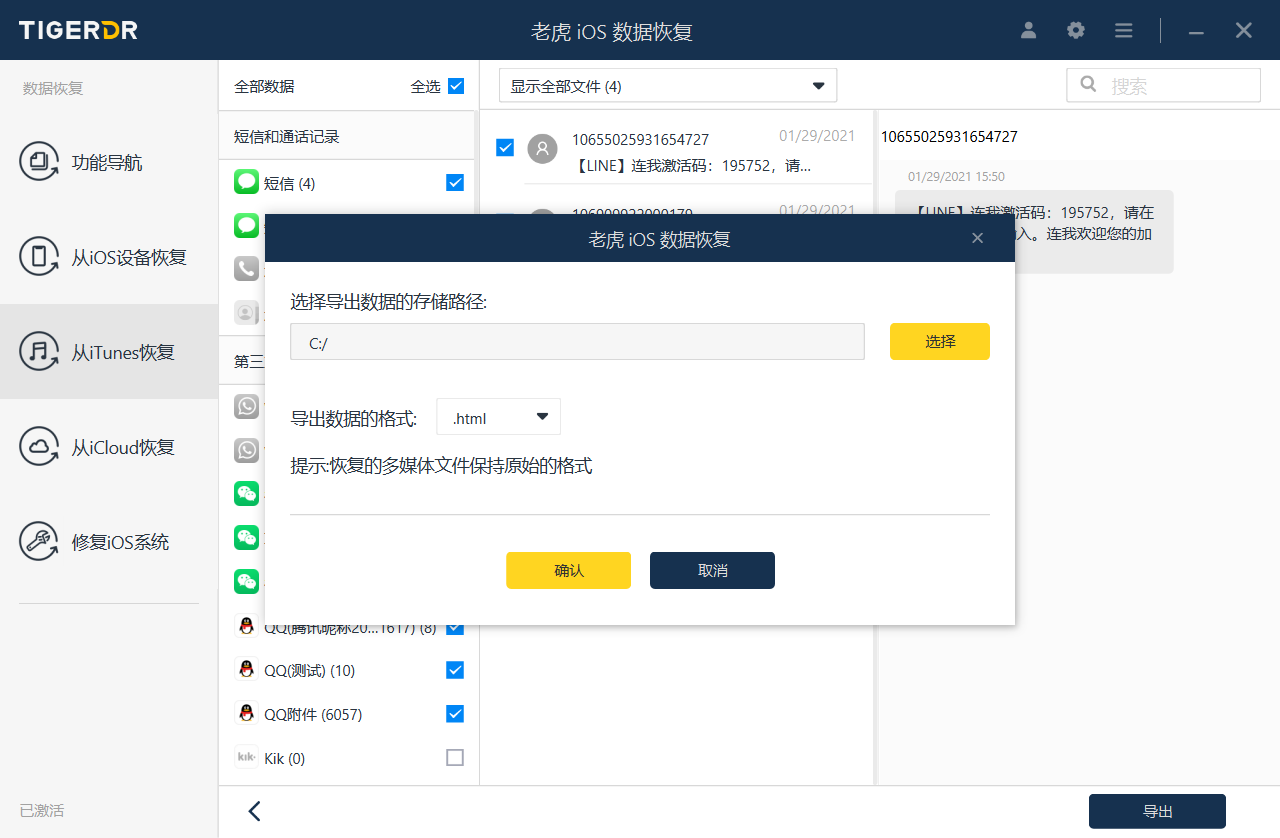
Task: Click the Kik app icon
Action: [246, 758]
